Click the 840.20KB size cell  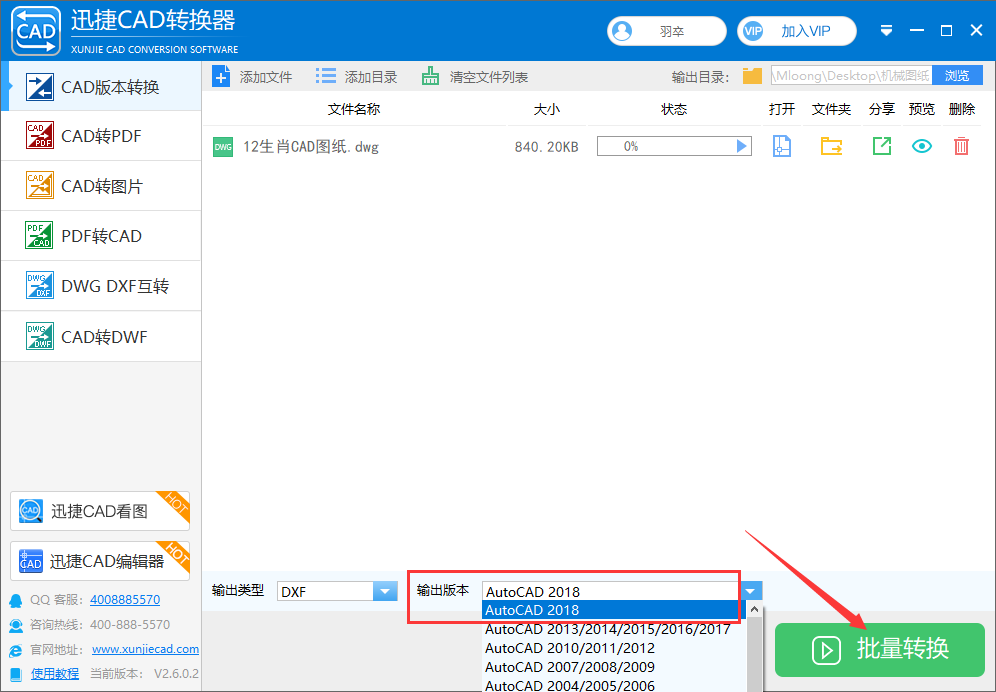pos(546,147)
